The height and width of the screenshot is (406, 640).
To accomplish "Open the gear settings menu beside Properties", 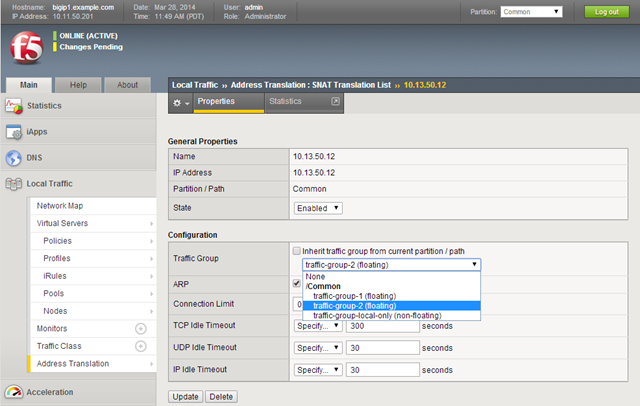I will click(180, 102).
